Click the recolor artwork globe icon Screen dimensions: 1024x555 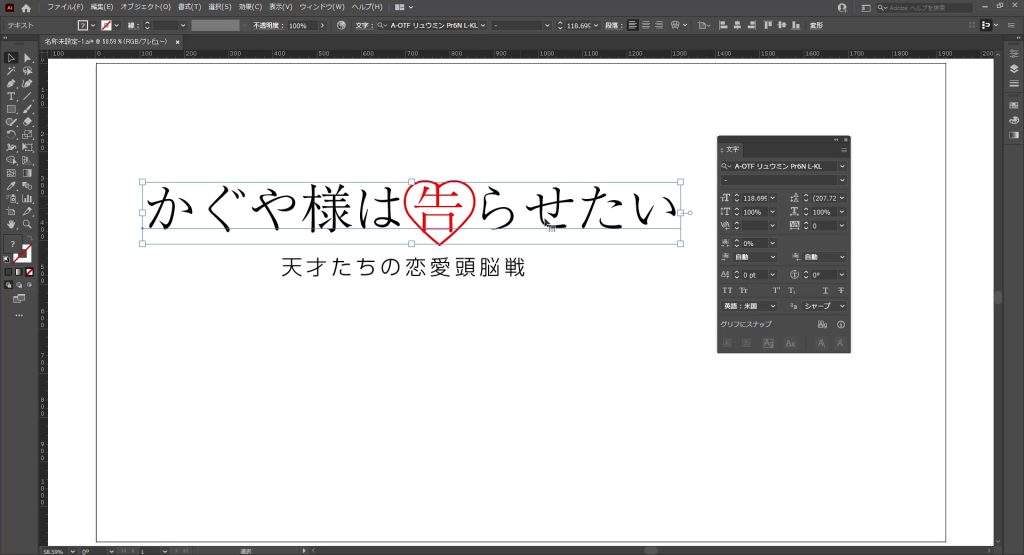tap(341, 25)
